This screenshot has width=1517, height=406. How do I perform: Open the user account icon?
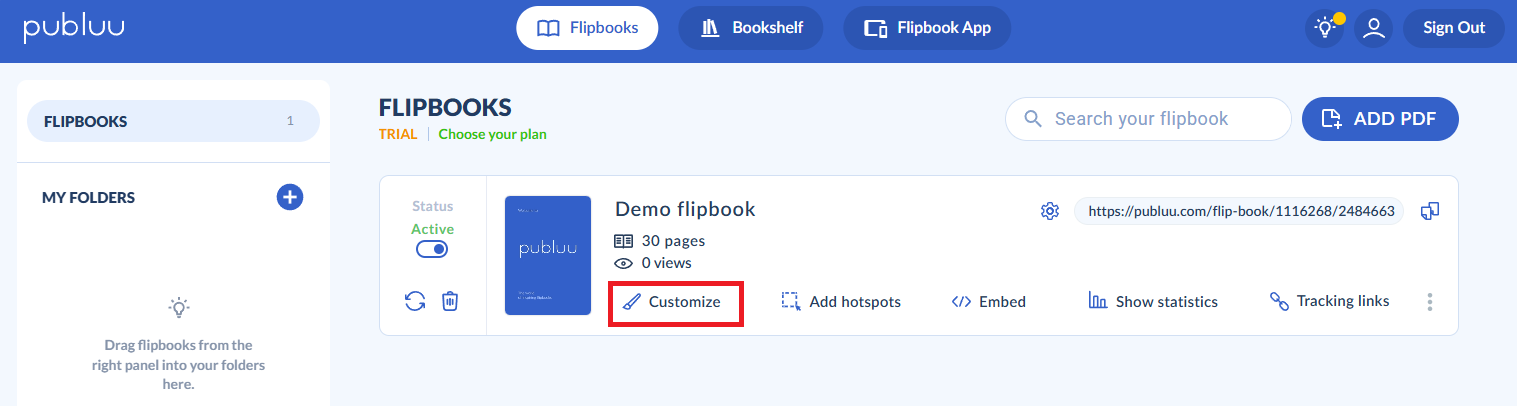pos(1374,28)
